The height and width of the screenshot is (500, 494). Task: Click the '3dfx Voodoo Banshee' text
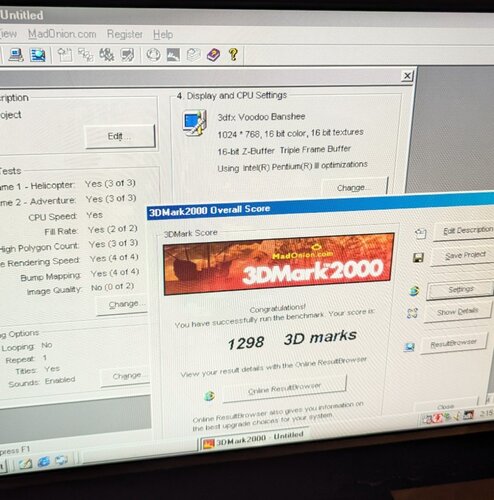(261, 117)
